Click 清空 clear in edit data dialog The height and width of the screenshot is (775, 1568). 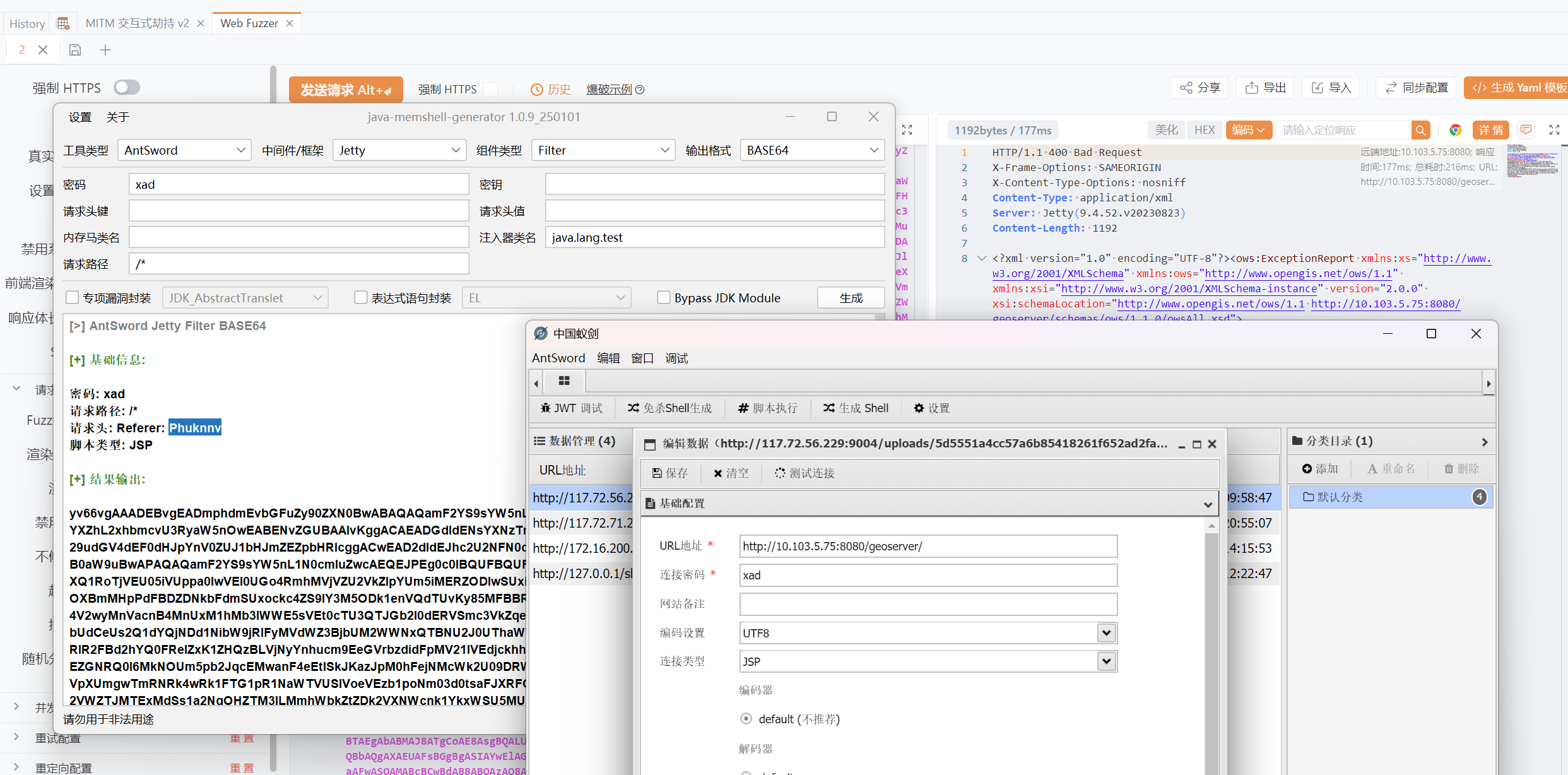(x=731, y=473)
